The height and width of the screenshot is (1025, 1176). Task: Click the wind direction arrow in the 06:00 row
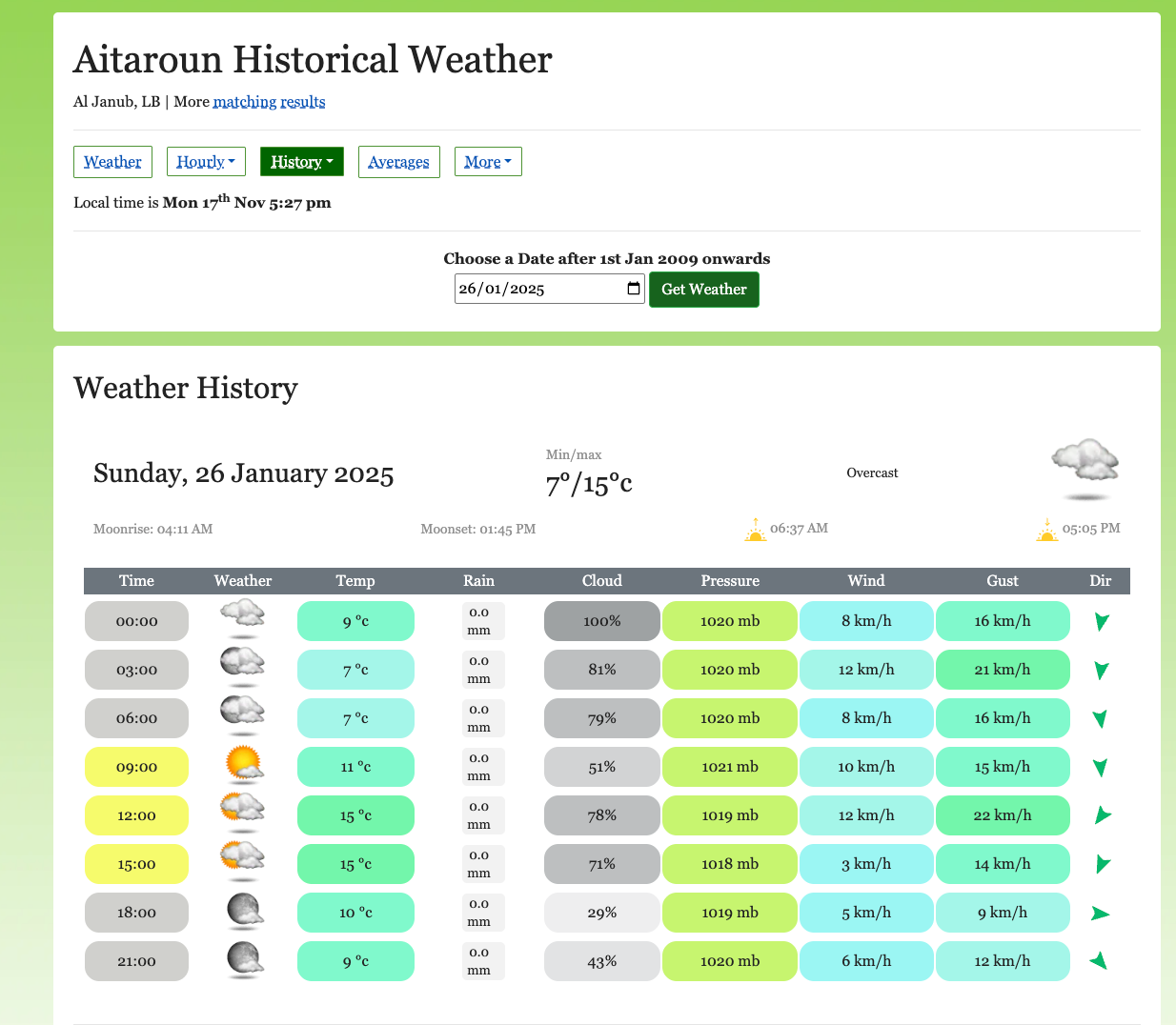coord(1101,718)
